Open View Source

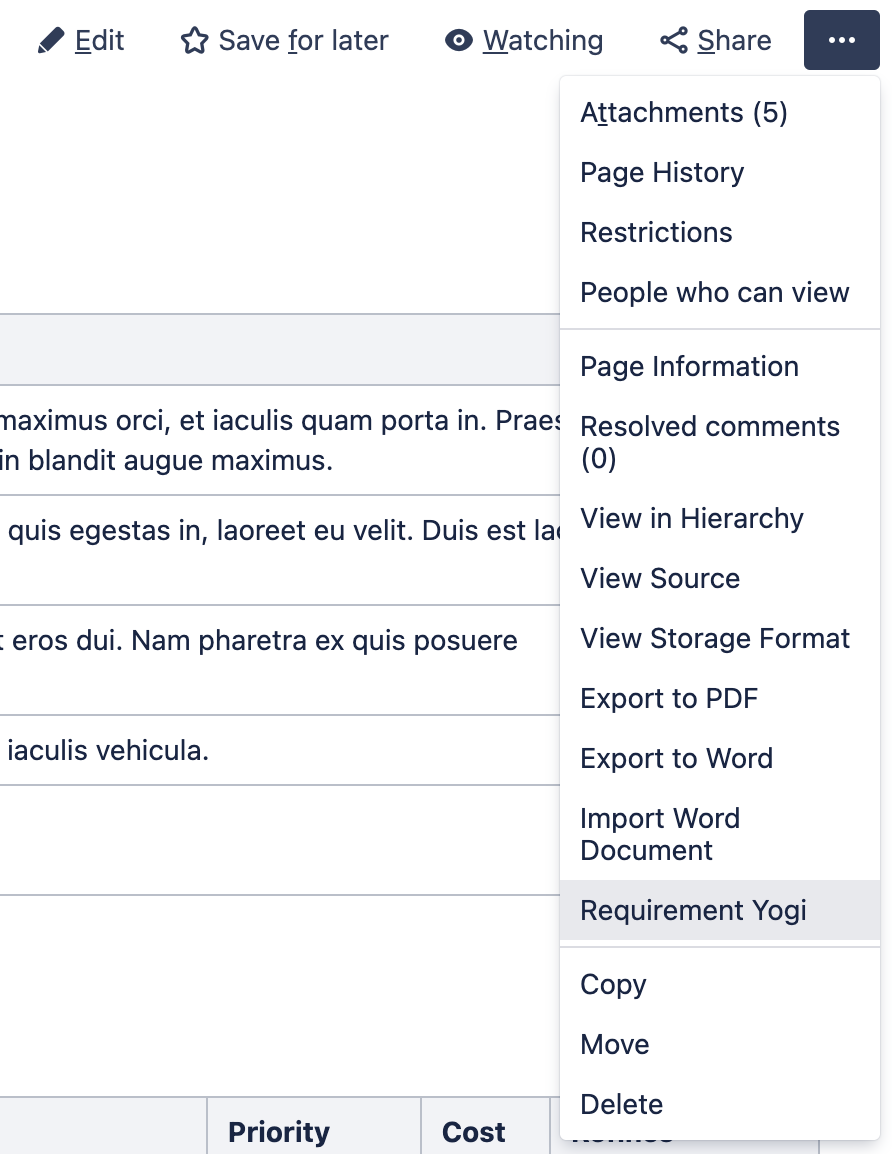coord(660,578)
